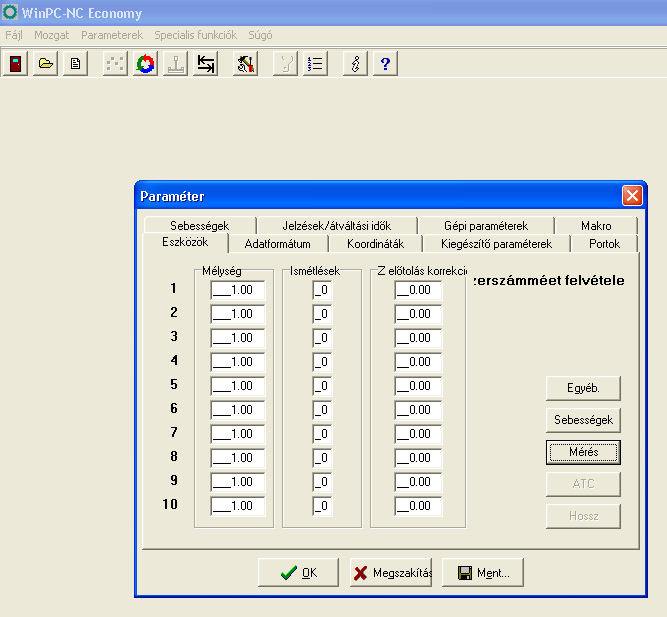
Task: Open the Fájl menu
Action: [x=14, y=35]
